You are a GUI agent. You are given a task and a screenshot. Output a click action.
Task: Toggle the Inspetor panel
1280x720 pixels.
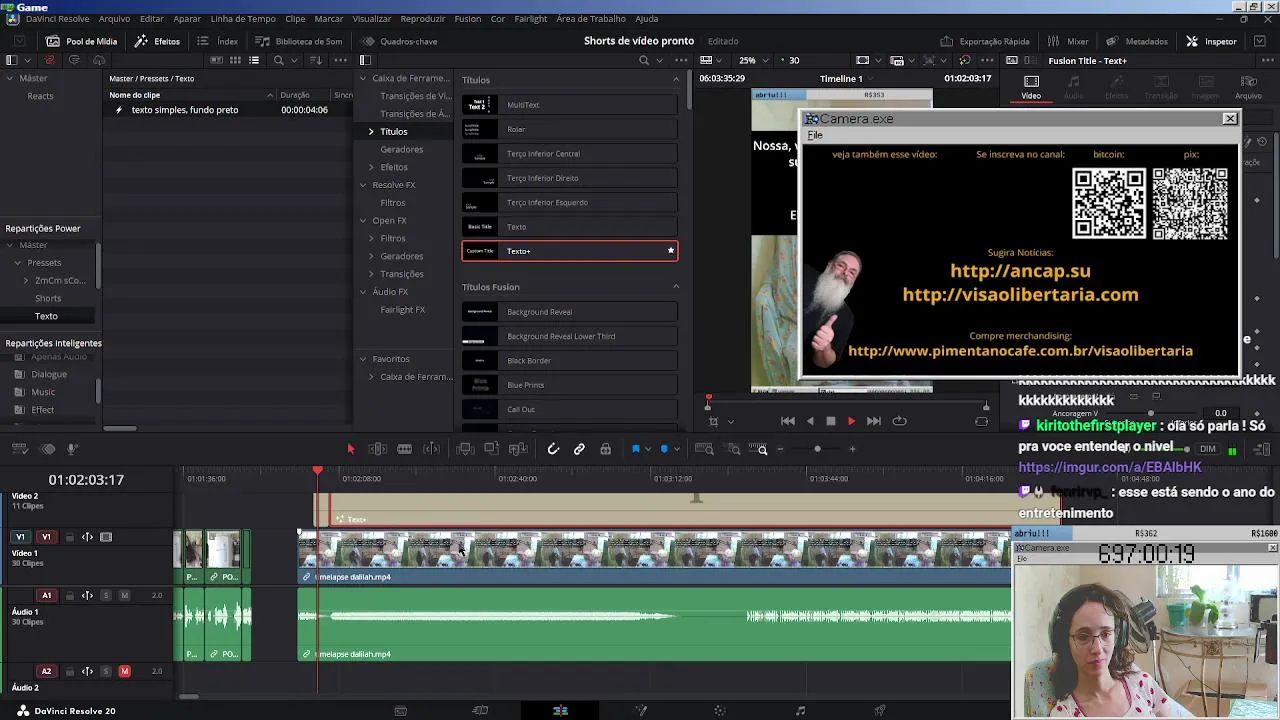point(1211,41)
